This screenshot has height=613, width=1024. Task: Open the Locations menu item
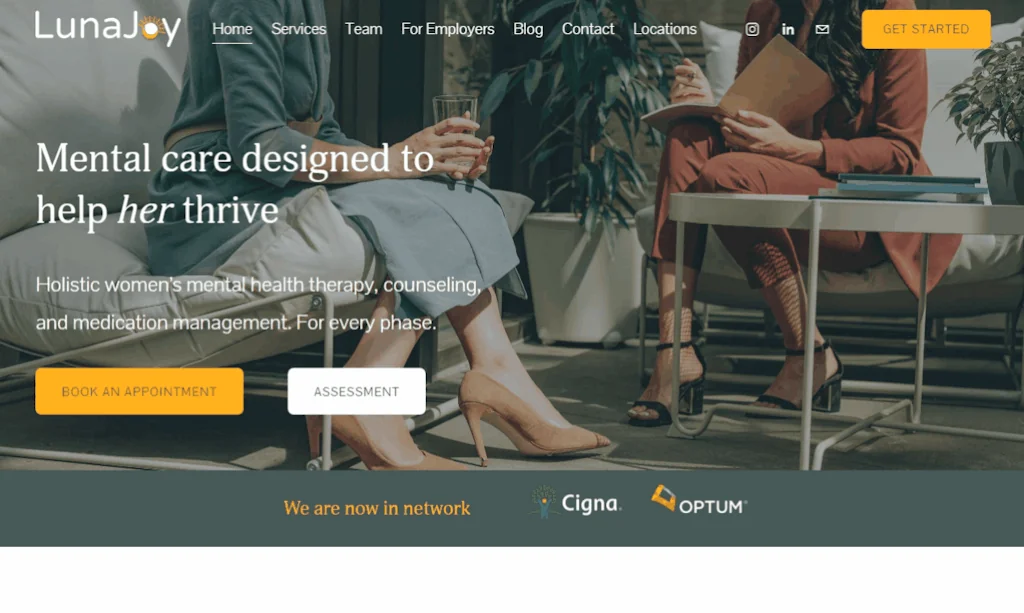click(x=665, y=29)
